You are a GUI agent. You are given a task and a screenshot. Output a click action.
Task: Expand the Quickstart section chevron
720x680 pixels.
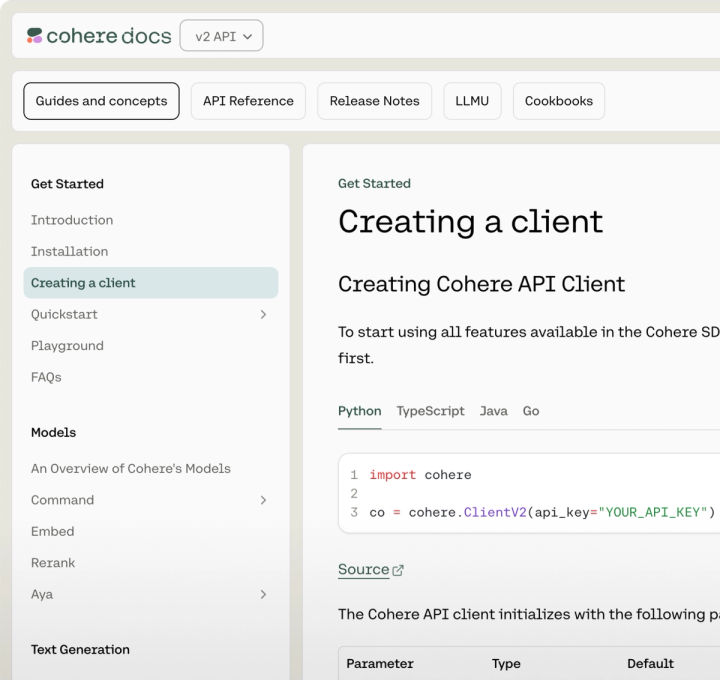[x=263, y=314]
